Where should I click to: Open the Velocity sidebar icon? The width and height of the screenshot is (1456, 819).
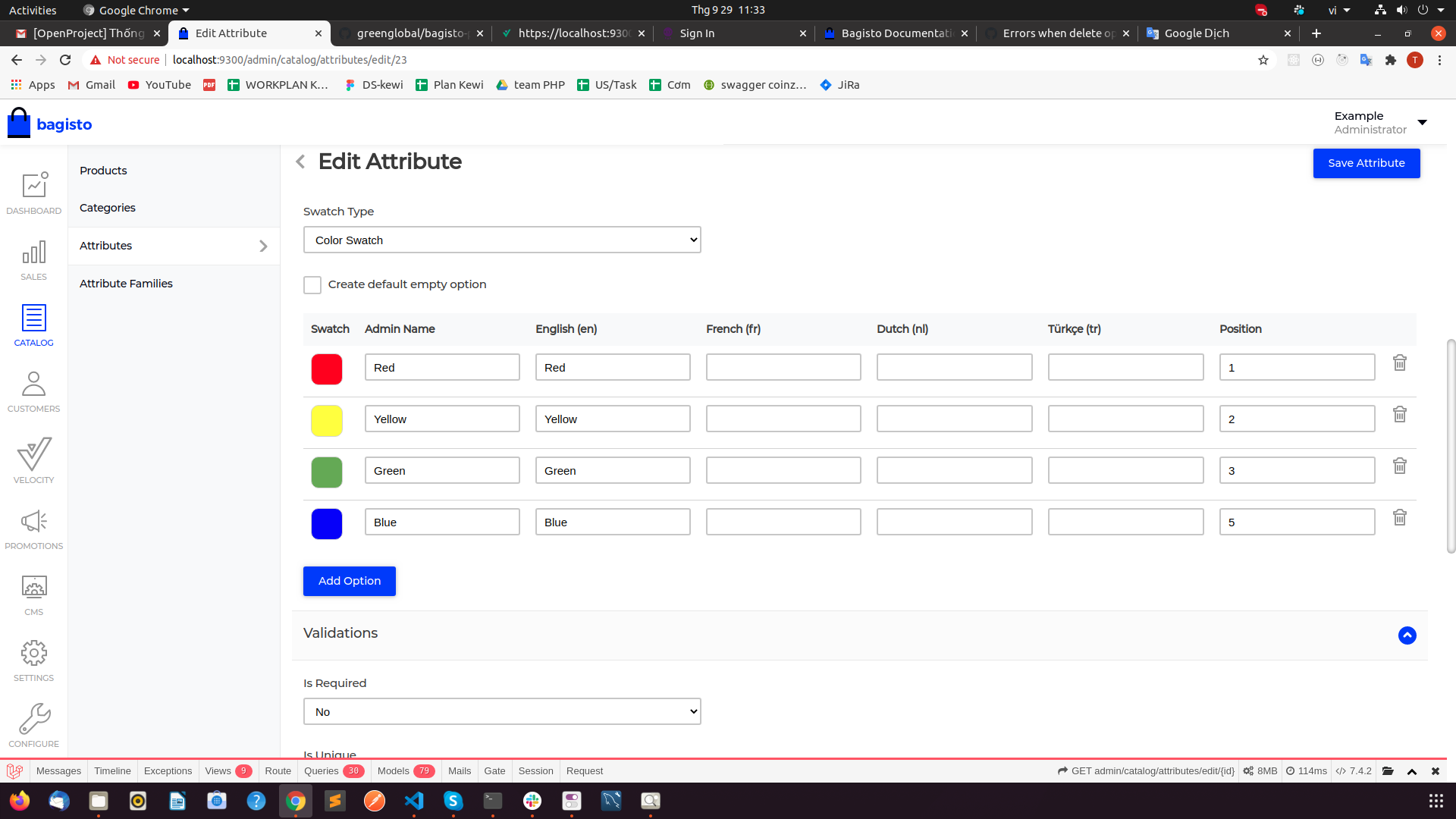(x=34, y=460)
